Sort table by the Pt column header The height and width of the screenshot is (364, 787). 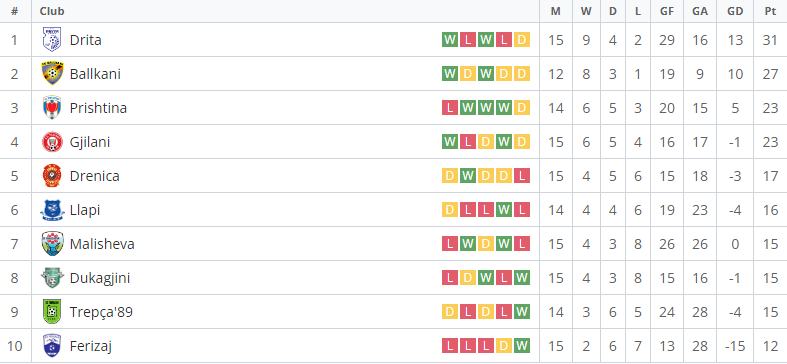(x=770, y=11)
